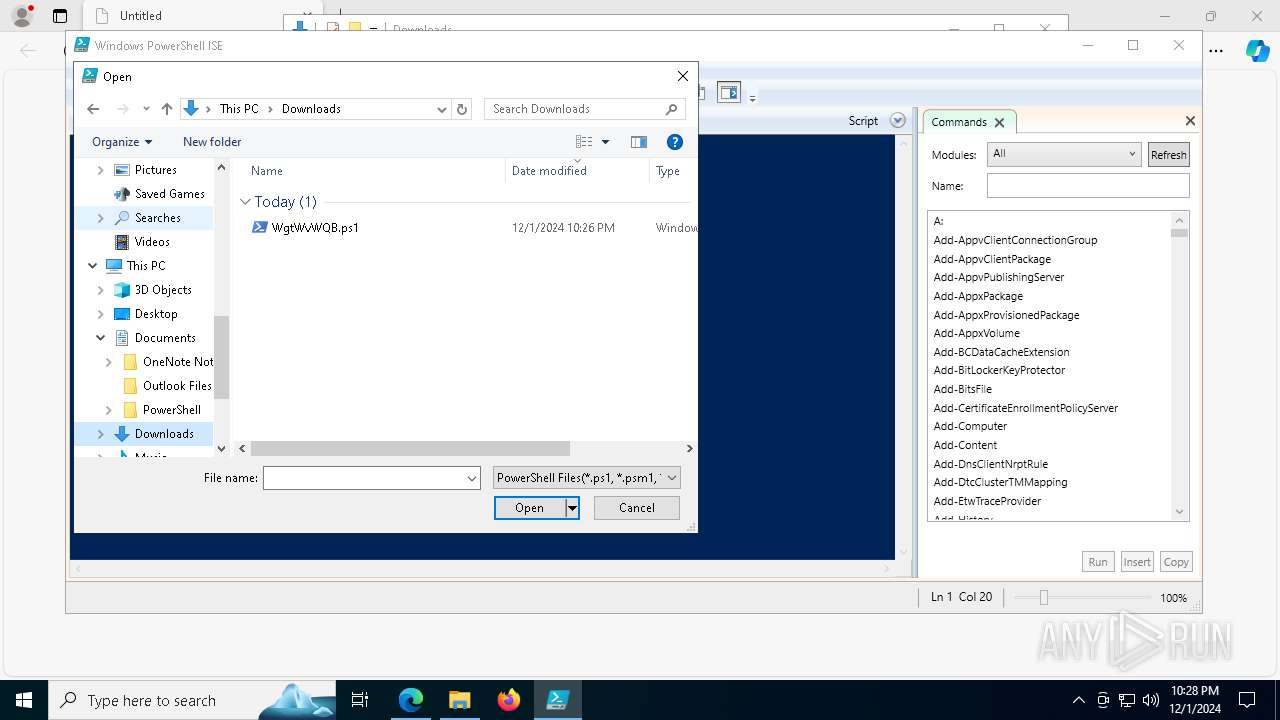This screenshot has width=1280, height=720.
Task: Select Add-BitLockerKeyProtector command
Action: coord(999,370)
